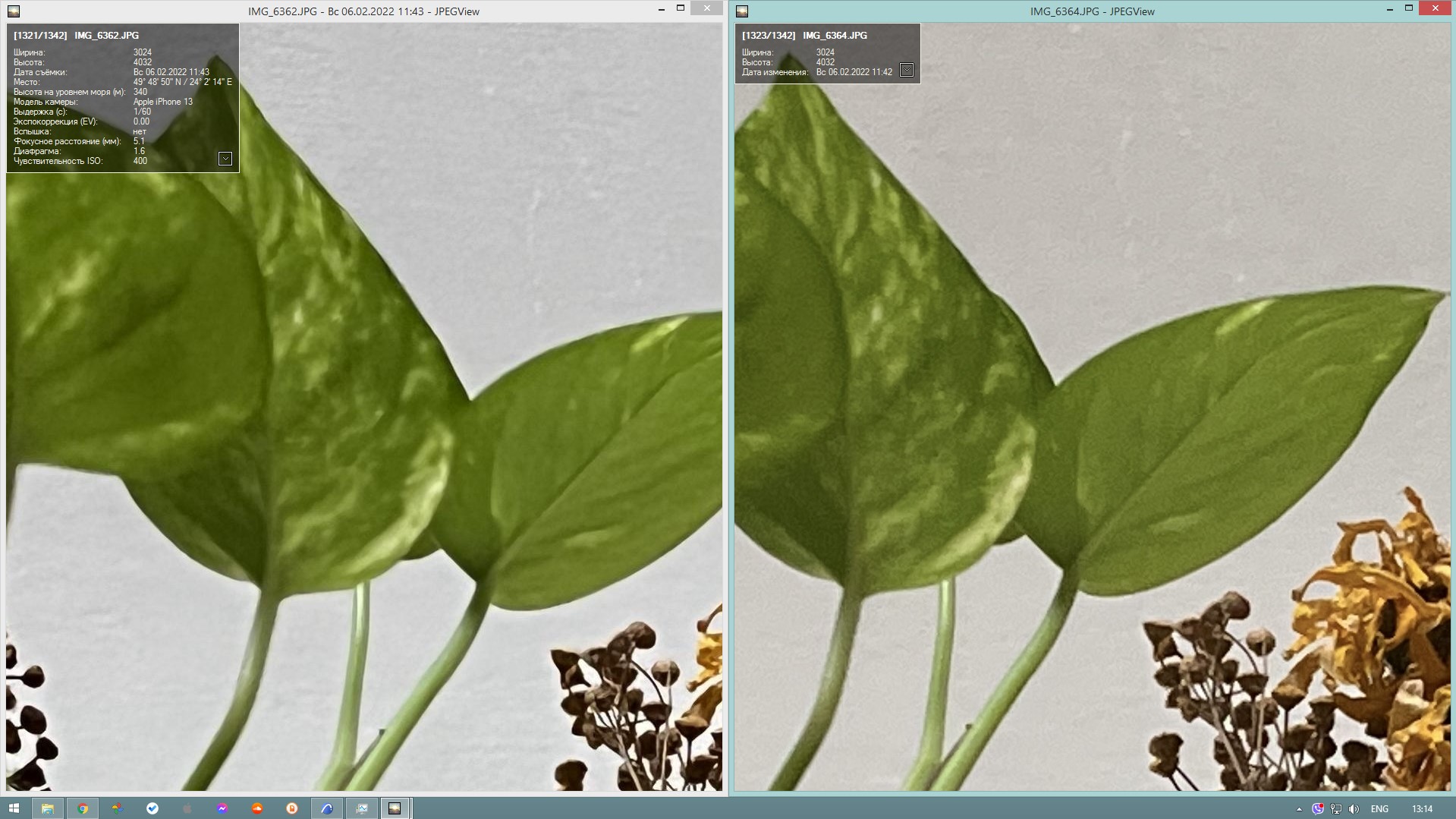
Task: Open the monitor chart app on the taskbar
Action: (x=362, y=808)
